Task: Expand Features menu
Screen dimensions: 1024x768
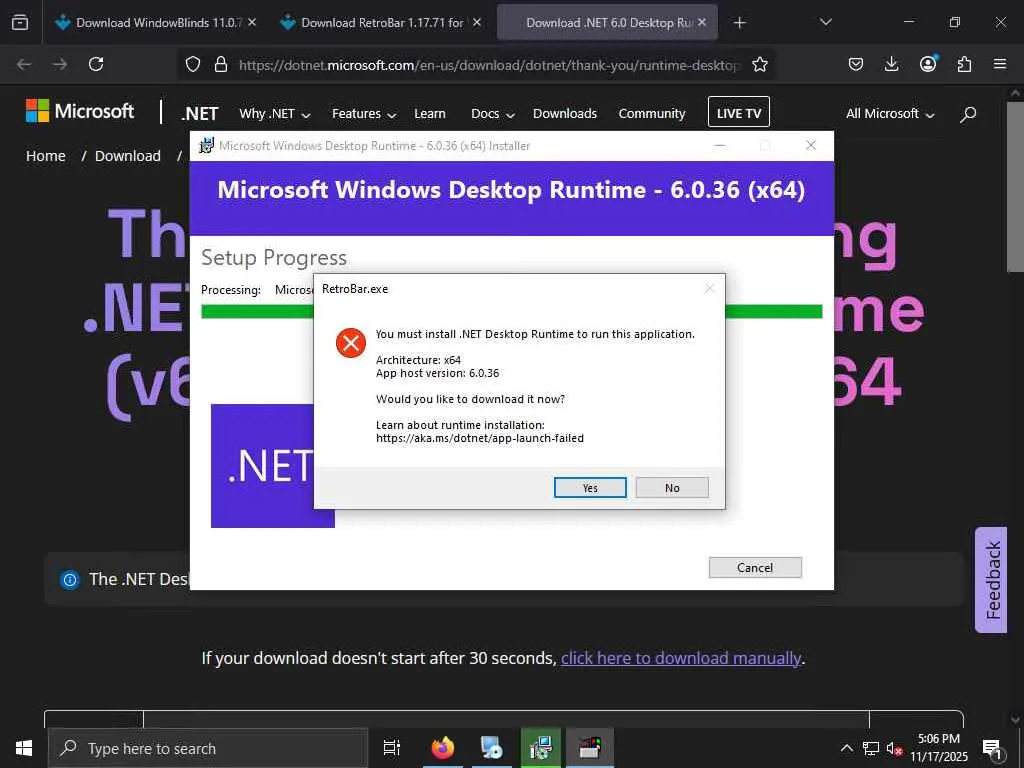Action: click(364, 114)
